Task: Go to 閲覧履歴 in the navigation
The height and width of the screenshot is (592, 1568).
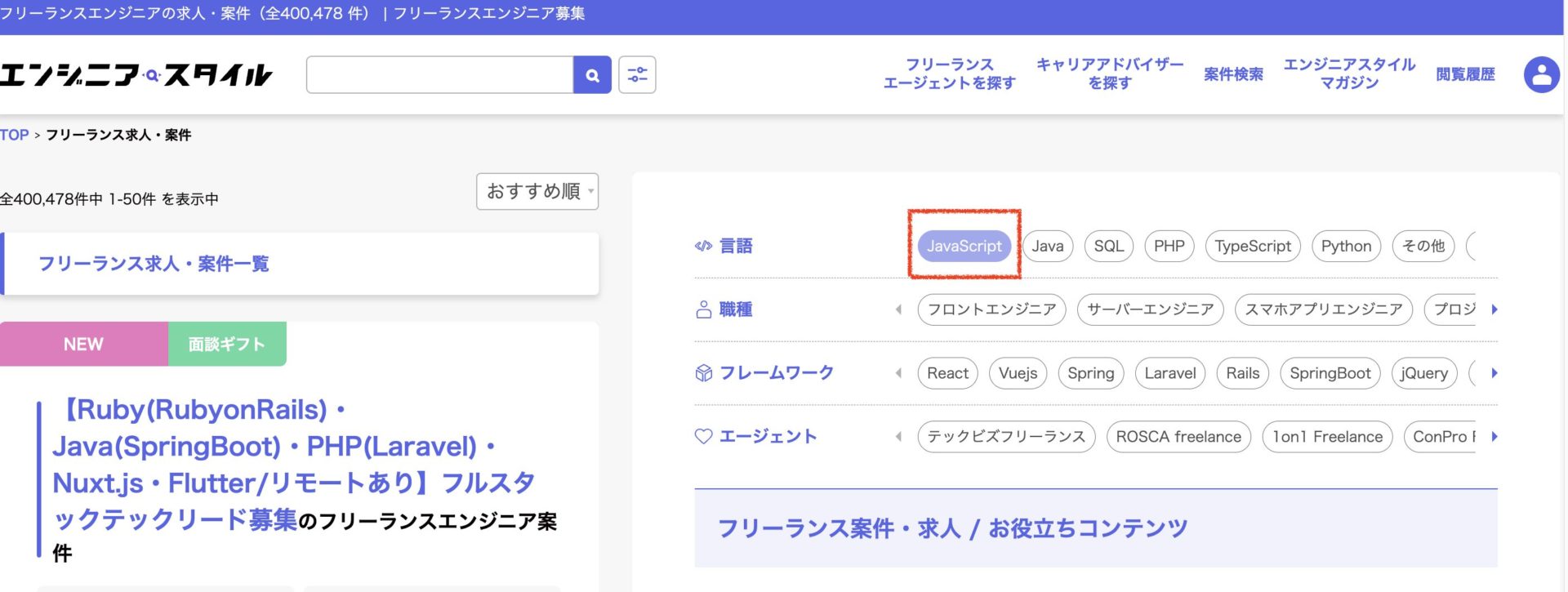Action: tap(1465, 74)
